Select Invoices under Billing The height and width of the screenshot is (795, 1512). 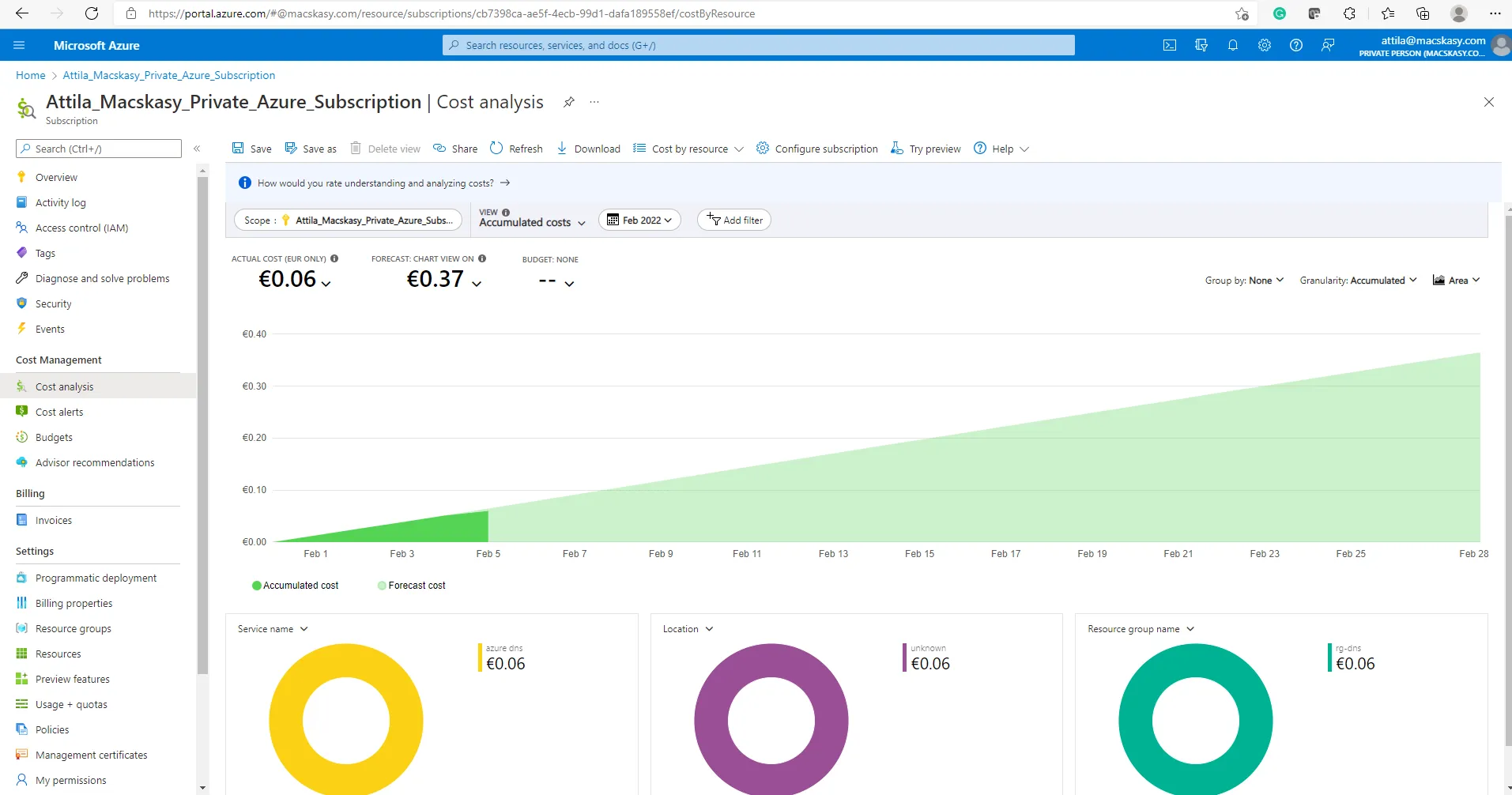click(x=54, y=520)
